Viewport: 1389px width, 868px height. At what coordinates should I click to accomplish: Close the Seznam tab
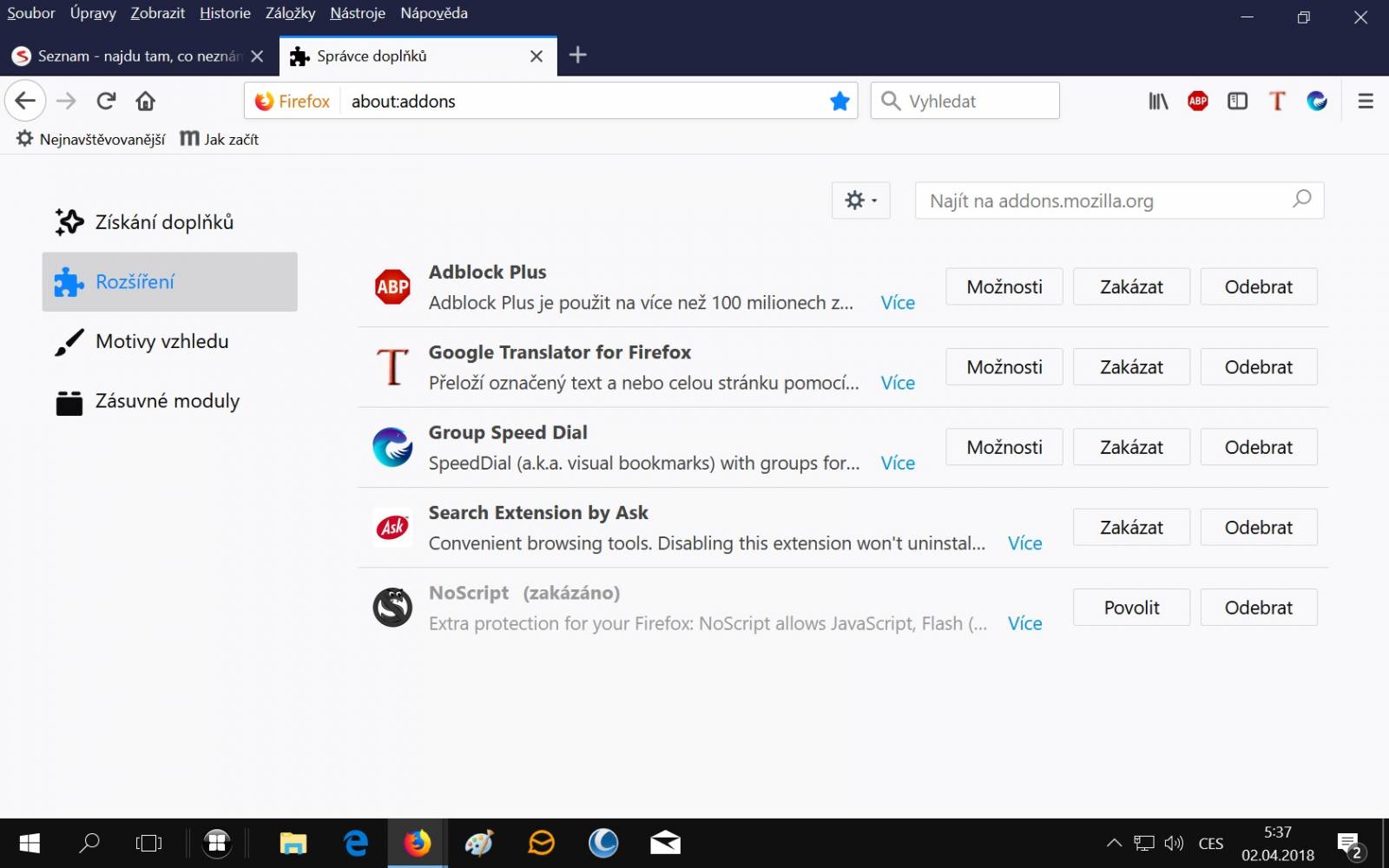pyautogui.click(x=257, y=56)
